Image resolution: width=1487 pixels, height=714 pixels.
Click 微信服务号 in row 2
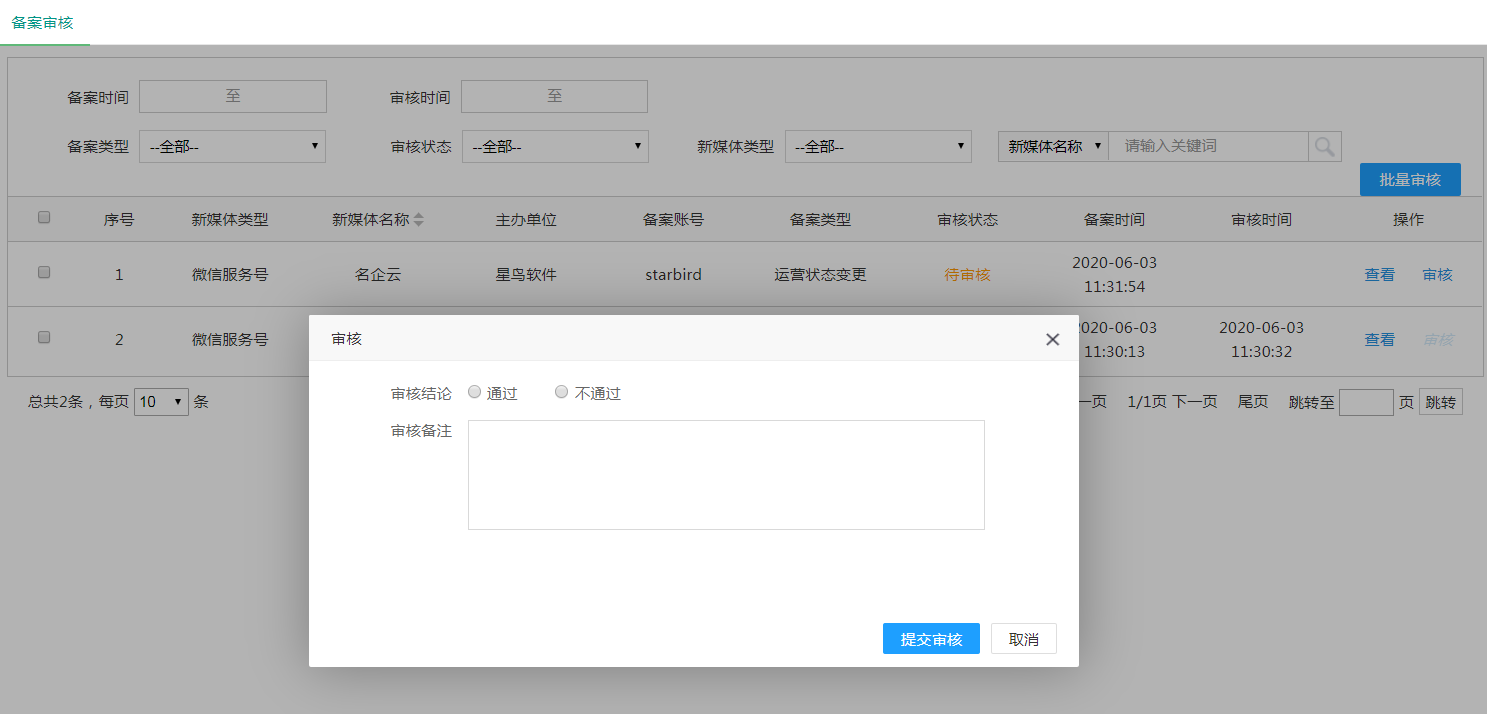[230, 340]
